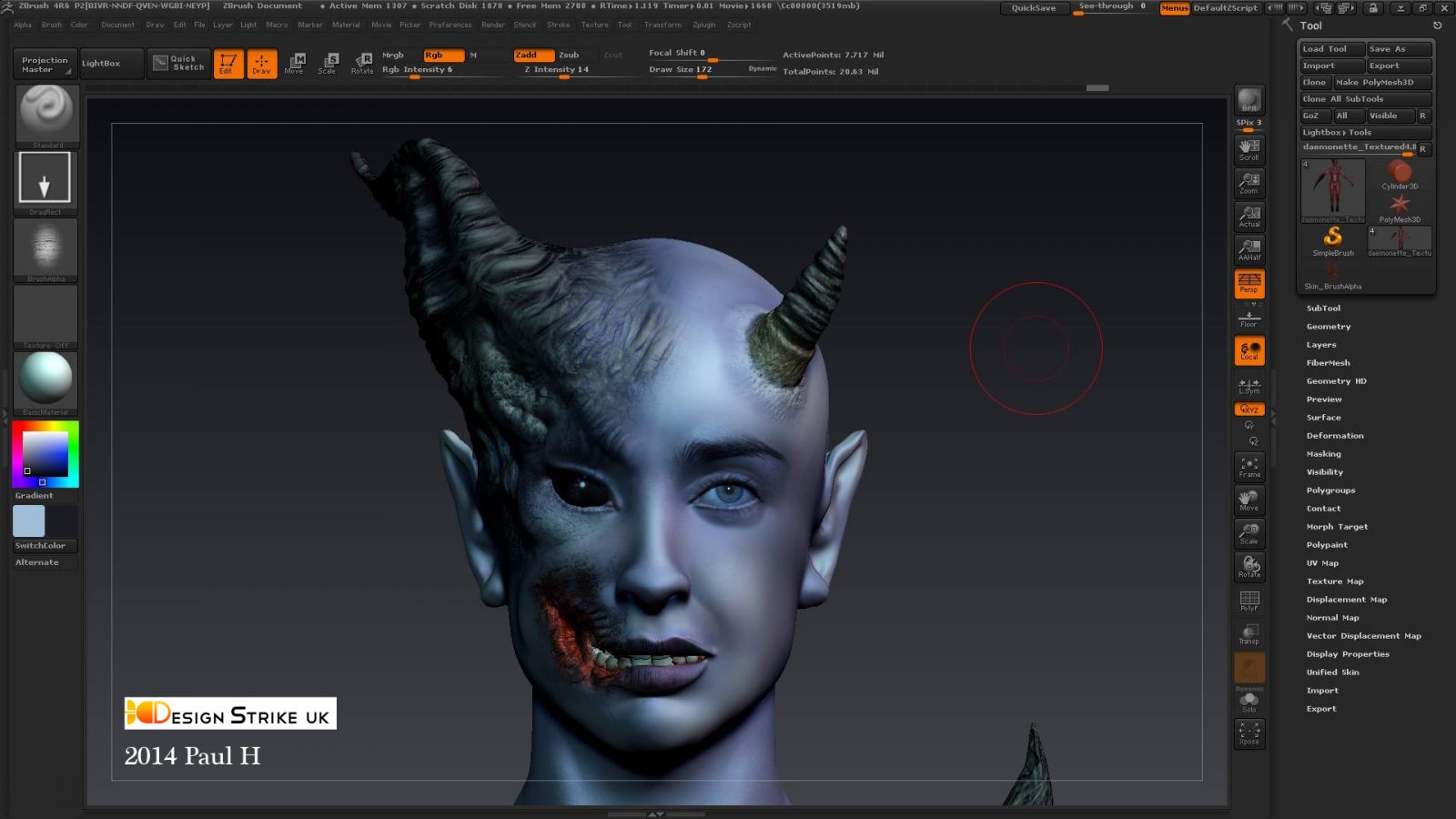This screenshot has width=1456, height=819.
Task: Select the Cylinder3D tool thumbnail
Action: 1400,174
